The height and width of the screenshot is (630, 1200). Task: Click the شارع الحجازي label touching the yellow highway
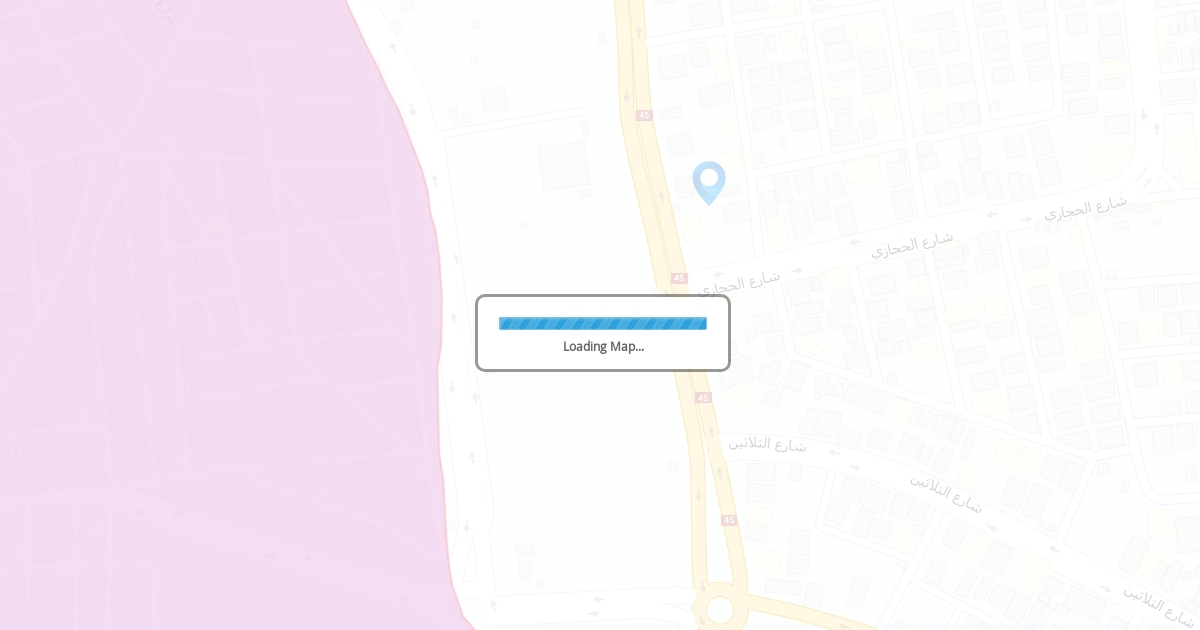(740, 280)
